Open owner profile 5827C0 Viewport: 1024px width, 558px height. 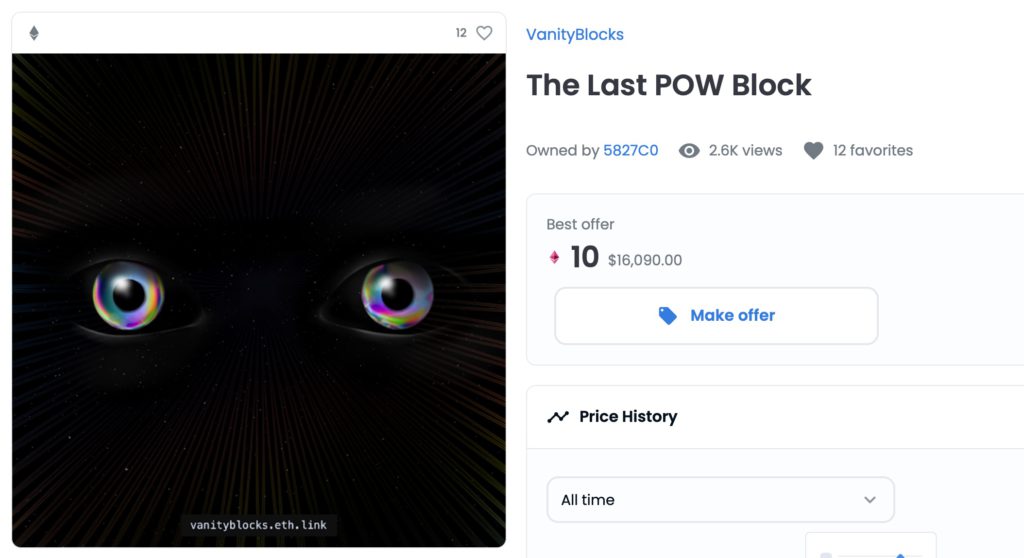coord(631,151)
